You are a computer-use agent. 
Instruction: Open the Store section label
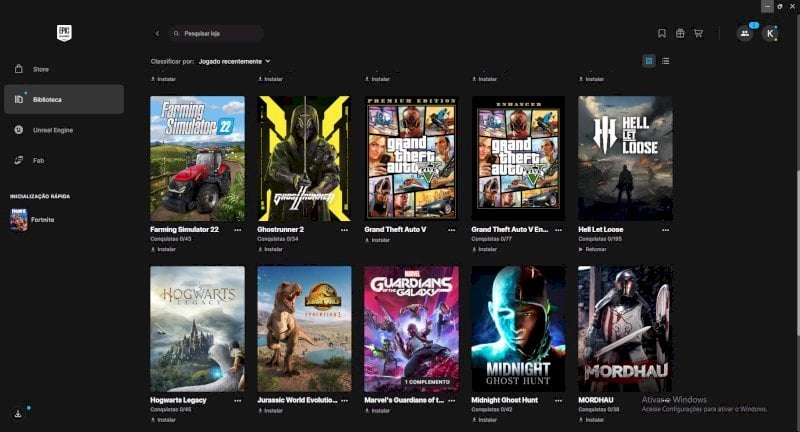pyautogui.click(x=41, y=69)
